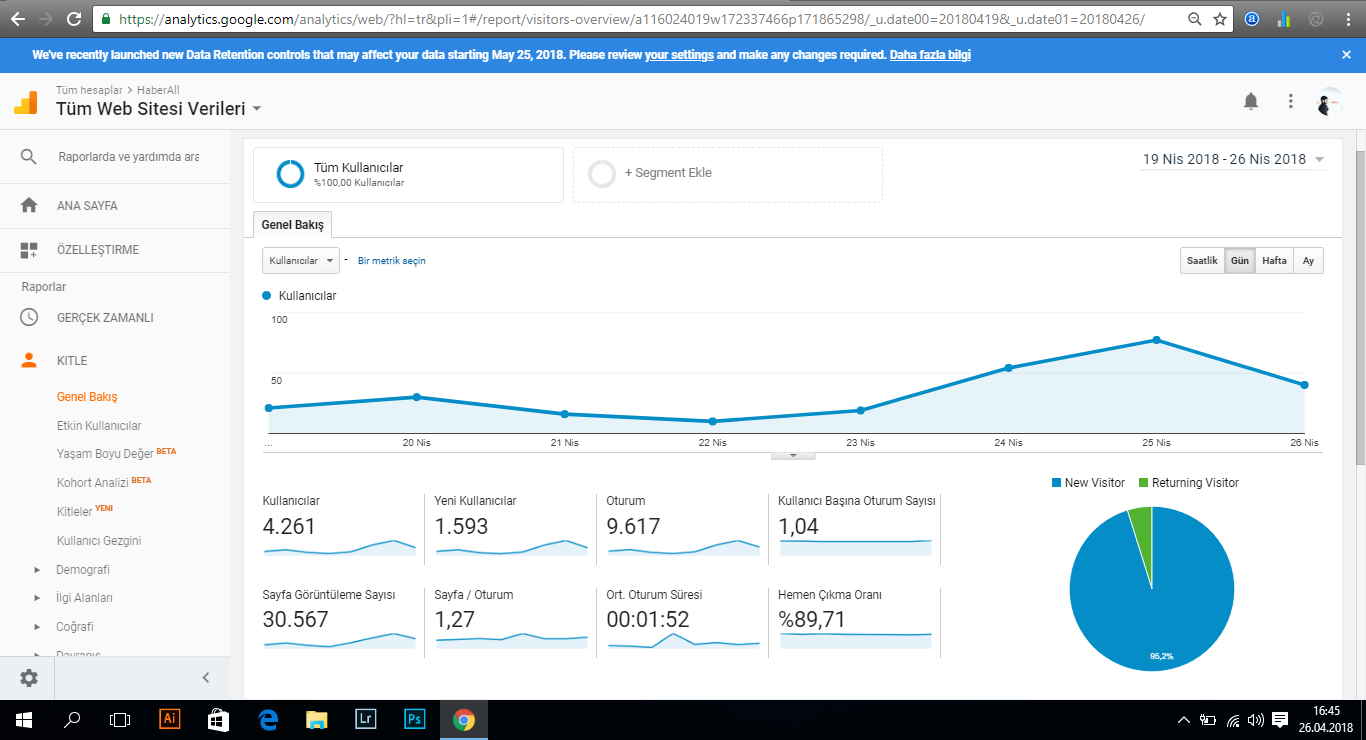Viewport: 1366px width, 740px height.
Task: Open the Kullanıcılar metric dropdown
Action: pyautogui.click(x=301, y=260)
